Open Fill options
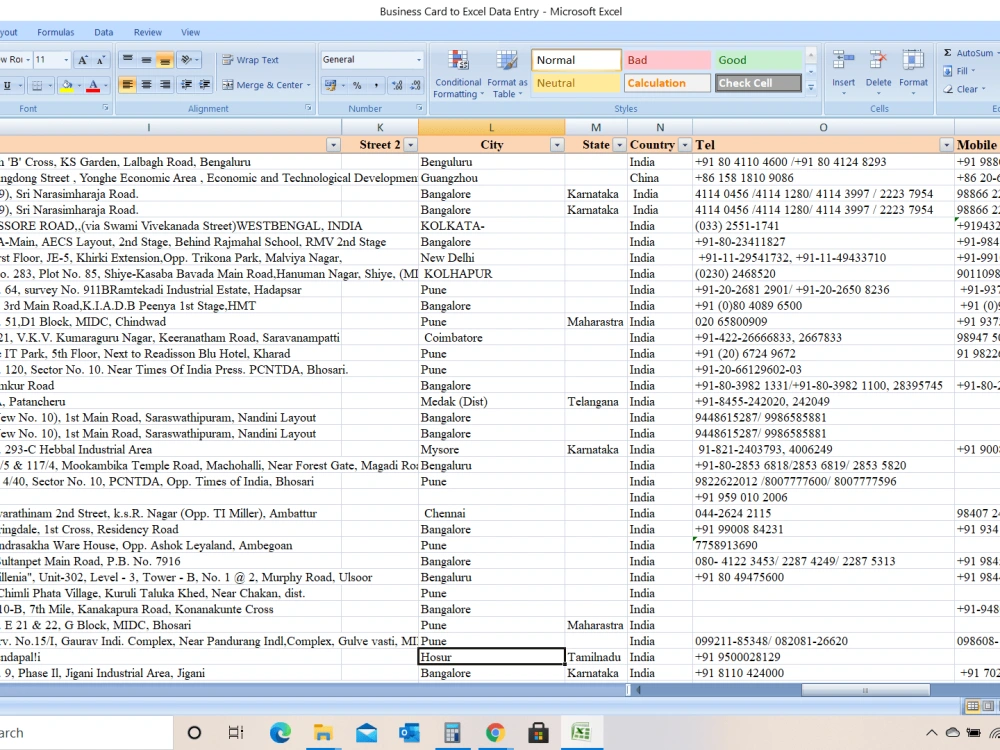This screenshot has height=750, width=1000. (x=960, y=71)
